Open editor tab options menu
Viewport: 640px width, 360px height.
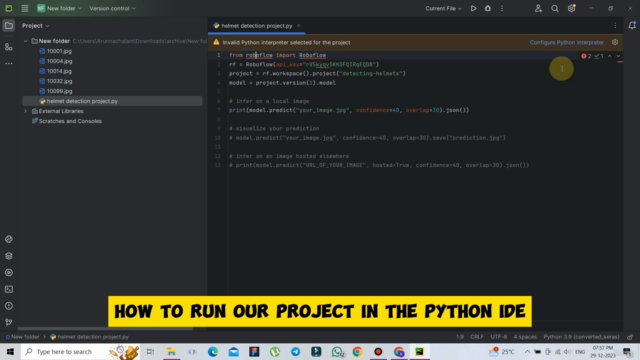click(615, 26)
